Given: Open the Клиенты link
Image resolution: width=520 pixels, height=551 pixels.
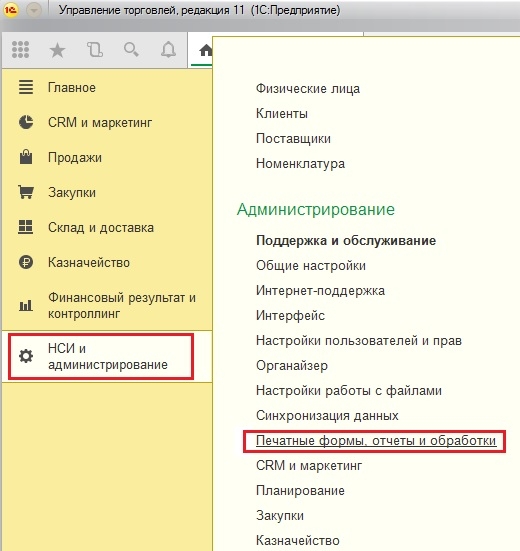Looking at the screenshot, I should [x=282, y=114].
